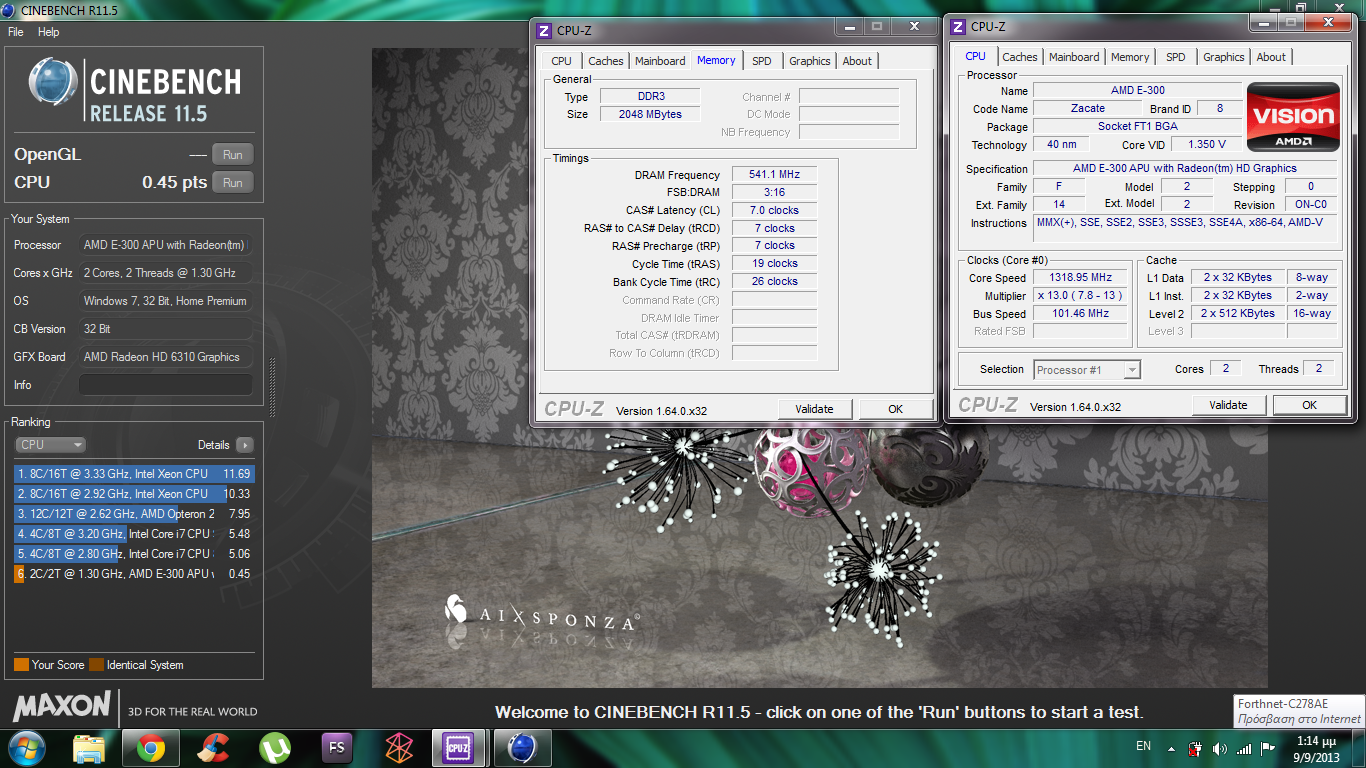1366x768 pixels.
Task: Switch to About tab in Memory CPU-Z window
Action: (857, 61)
